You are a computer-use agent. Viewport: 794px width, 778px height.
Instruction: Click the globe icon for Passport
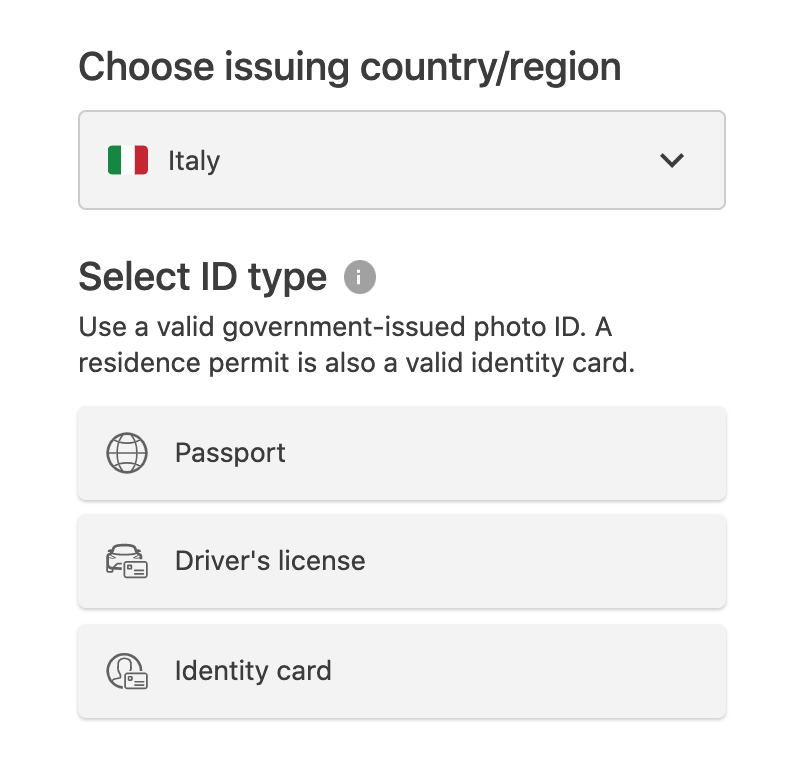point(127,453)
